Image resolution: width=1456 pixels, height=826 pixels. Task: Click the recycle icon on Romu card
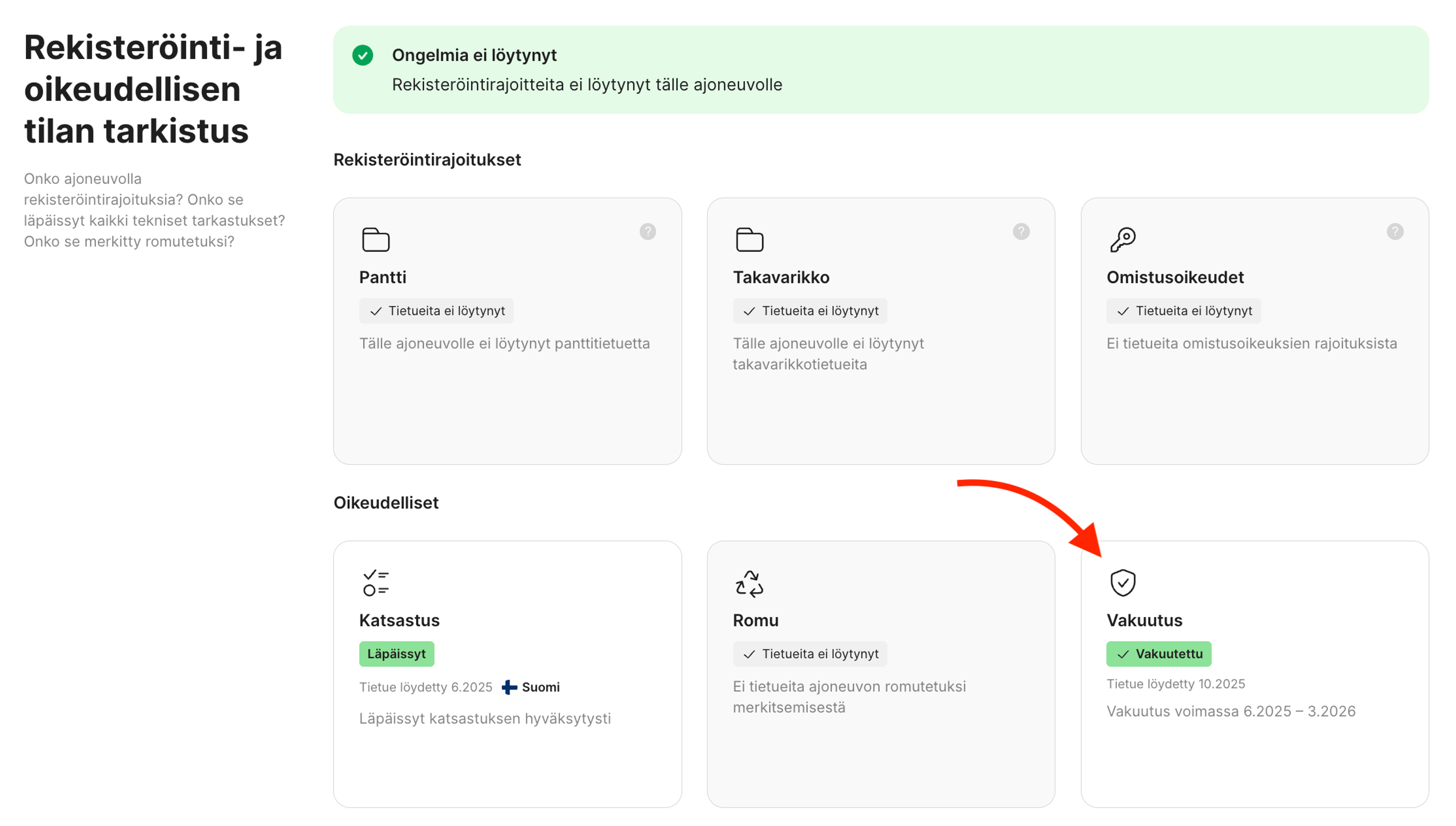[749, 583]
